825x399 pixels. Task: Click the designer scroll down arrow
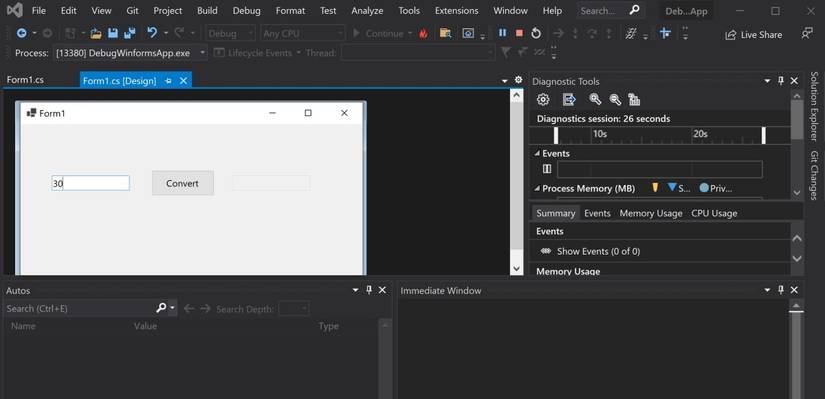click(516, 268)
